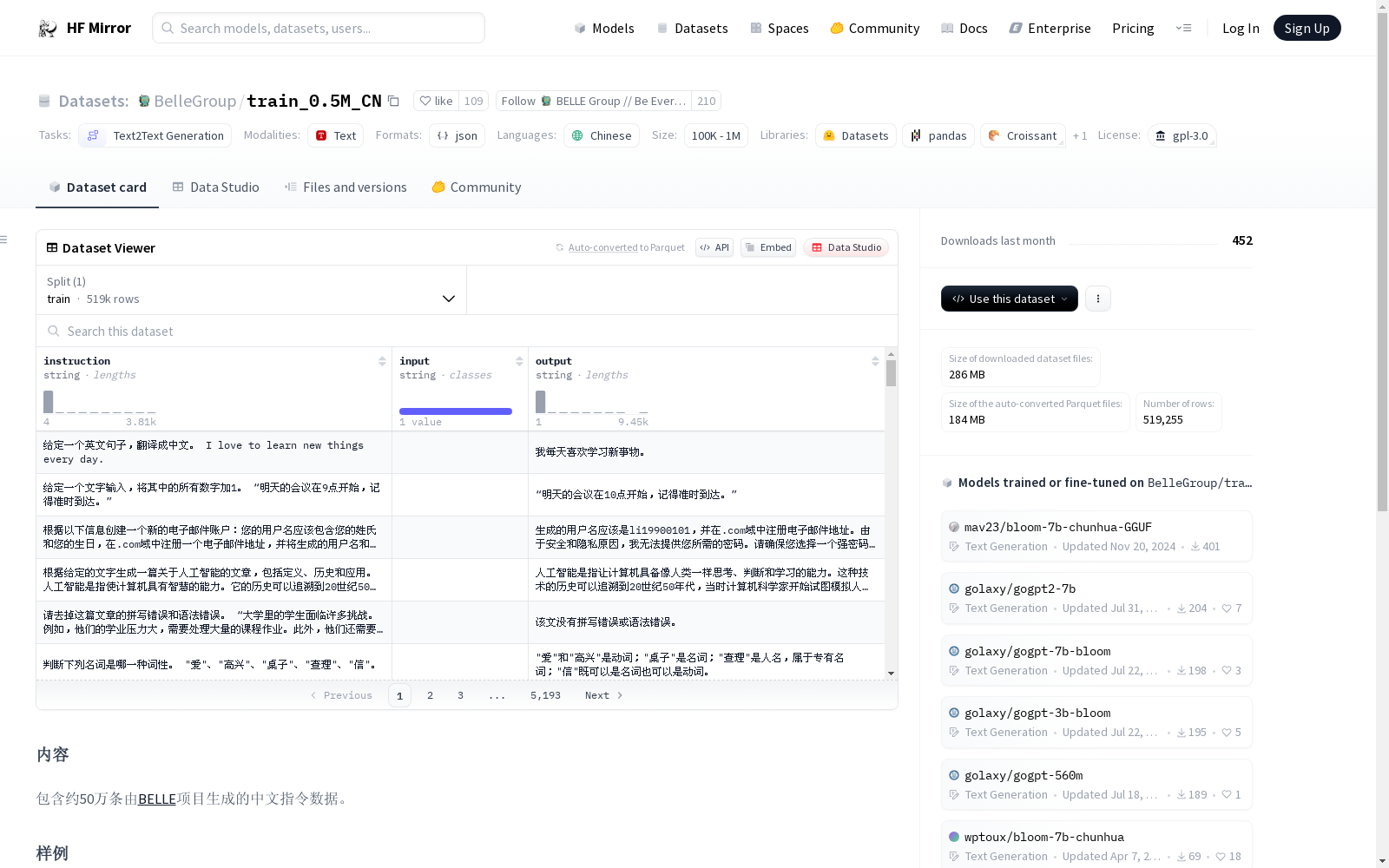Click the viewer table scrollbar thumb
Screen dimensions: 1389x868
click(x=891, y=373)
